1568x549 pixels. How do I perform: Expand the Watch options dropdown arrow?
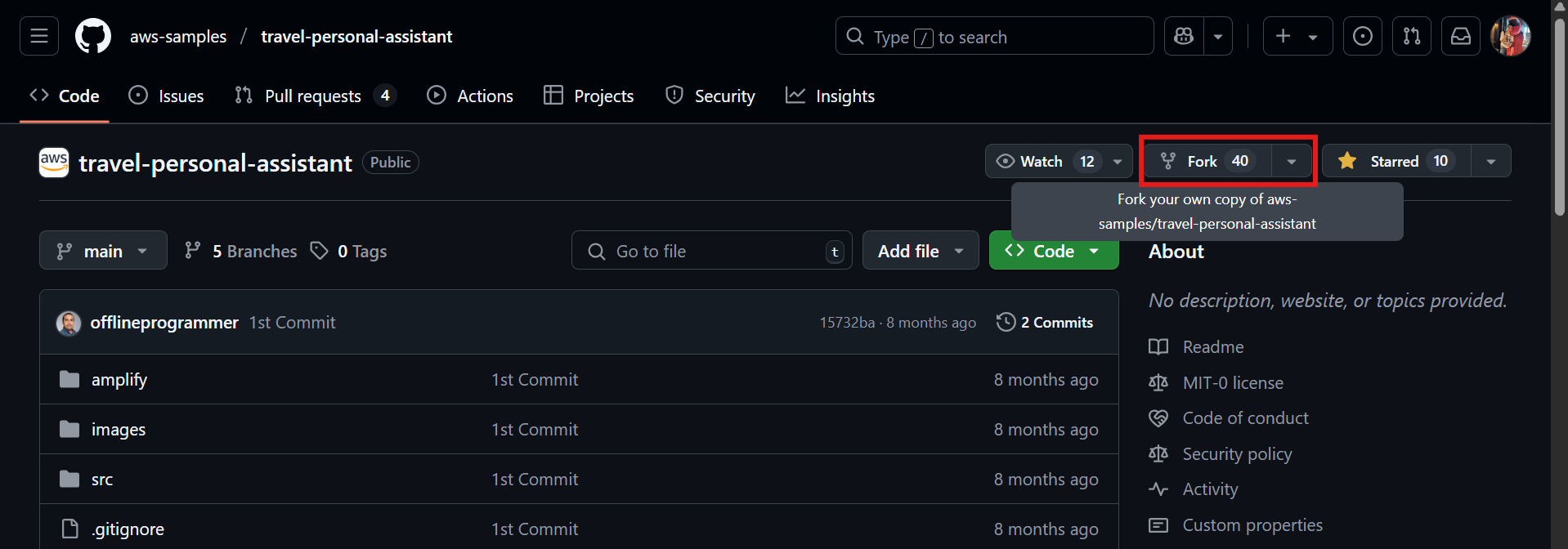click(1118, 161)
